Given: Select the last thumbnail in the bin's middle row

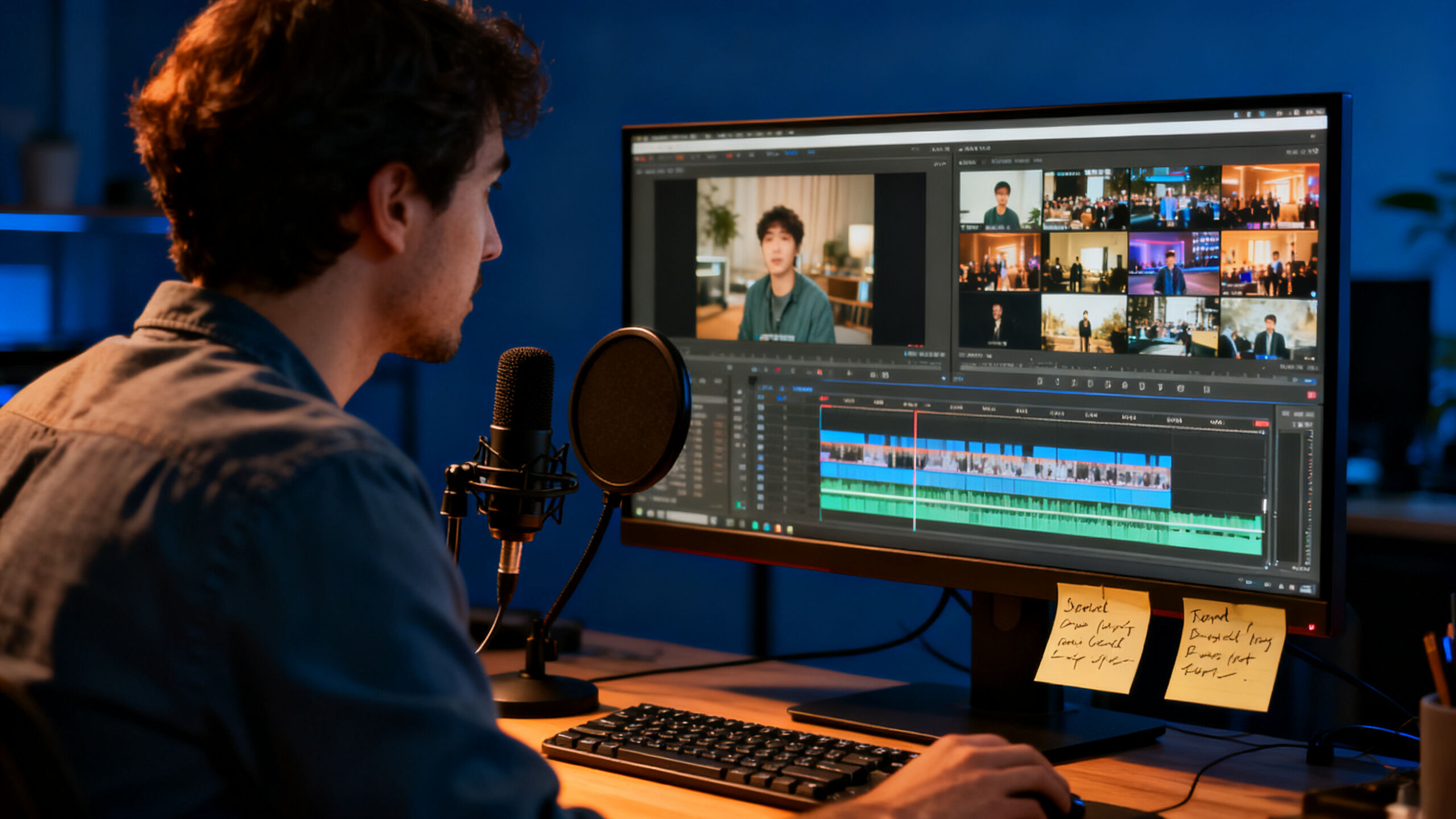Looking at the screenshot, I should click(x=1269, y=264).
